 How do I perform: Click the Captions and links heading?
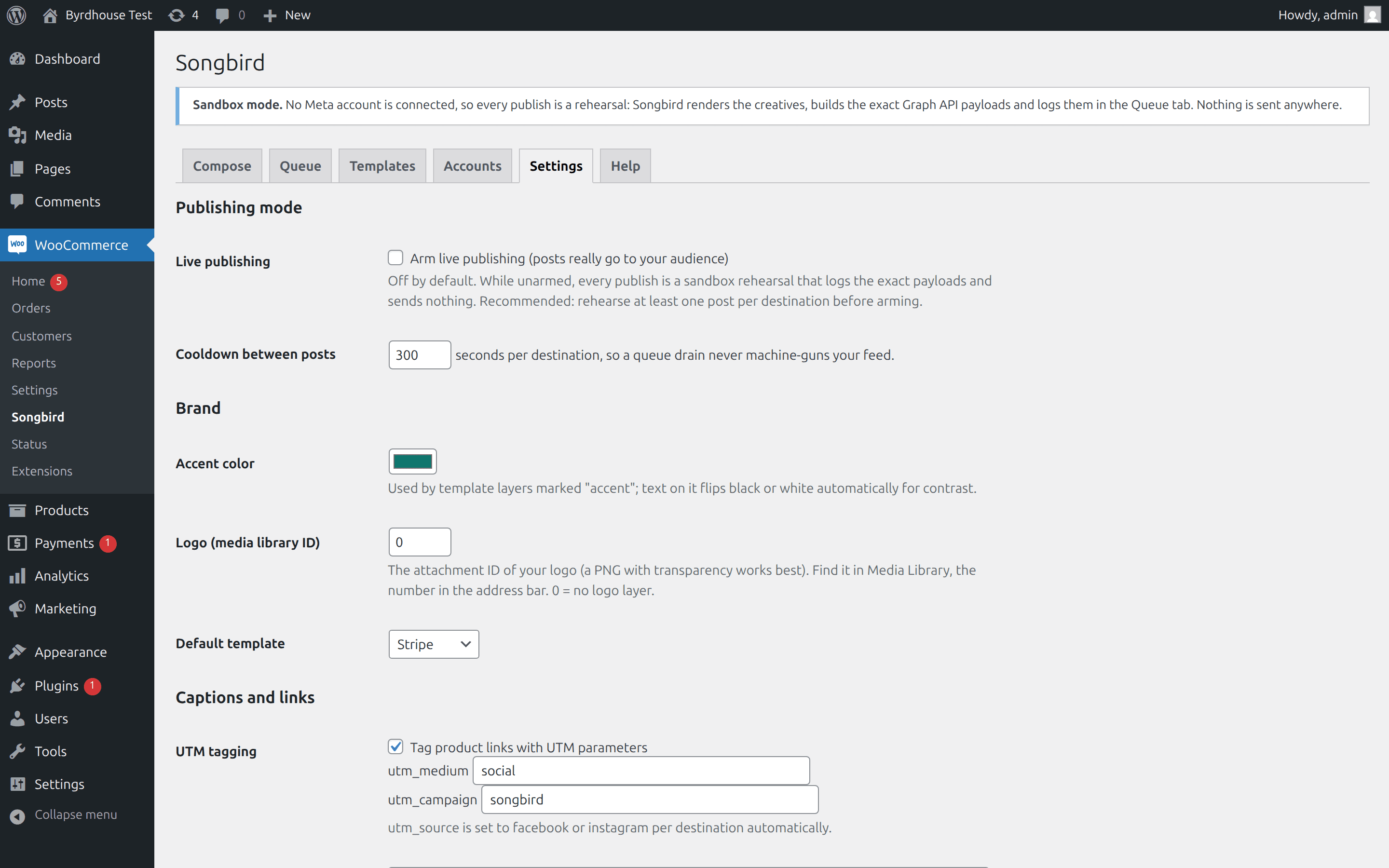245,697
